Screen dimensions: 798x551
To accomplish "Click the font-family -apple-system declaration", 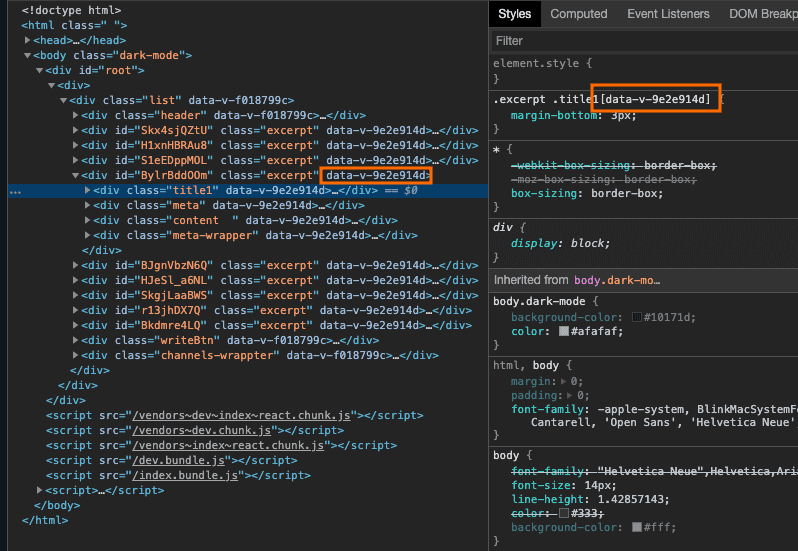I will click(654, 416).
